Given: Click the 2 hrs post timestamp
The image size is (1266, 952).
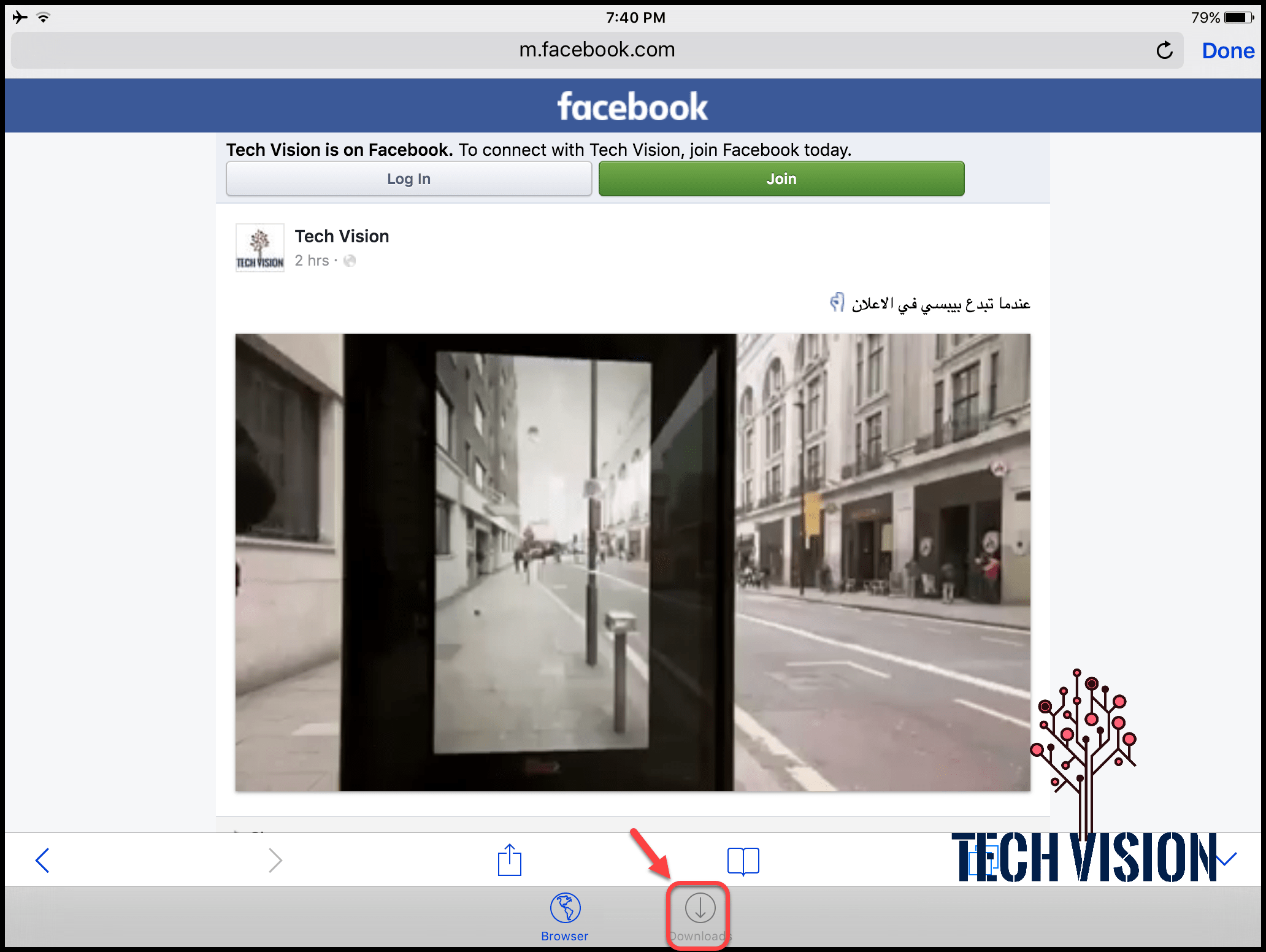Looking at the screenshot, I should pyautogui.click(x=312, y=261).
